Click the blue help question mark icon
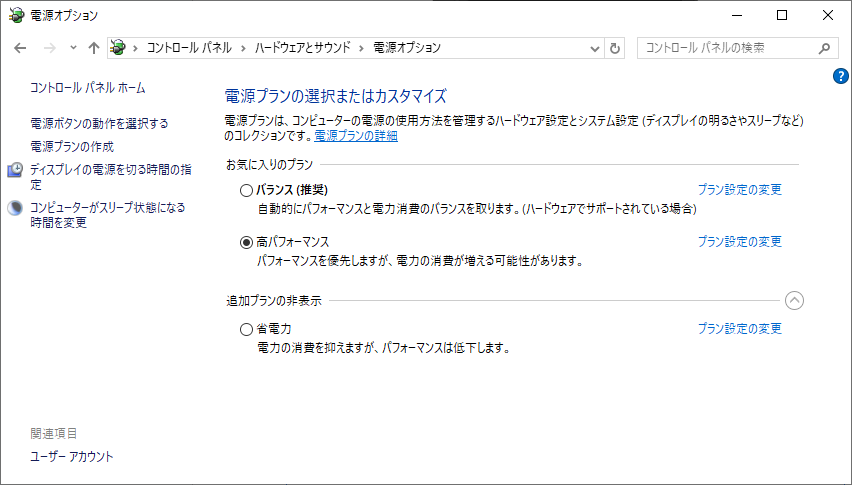The width and height of the screenshot is (852, 485). coord(840,76)
